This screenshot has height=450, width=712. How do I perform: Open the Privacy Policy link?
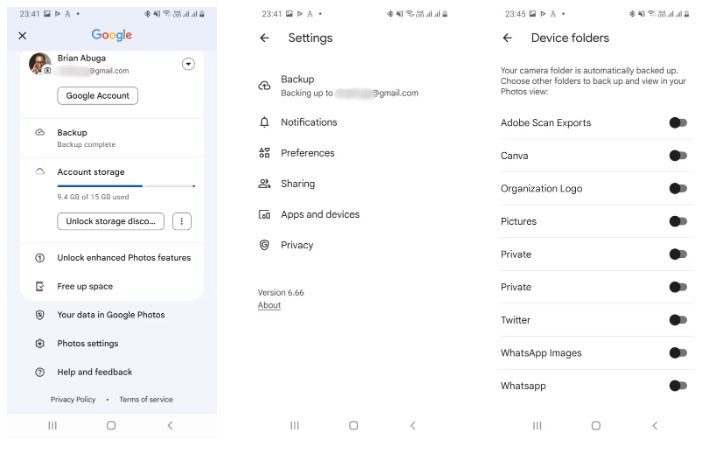point(73,399)
